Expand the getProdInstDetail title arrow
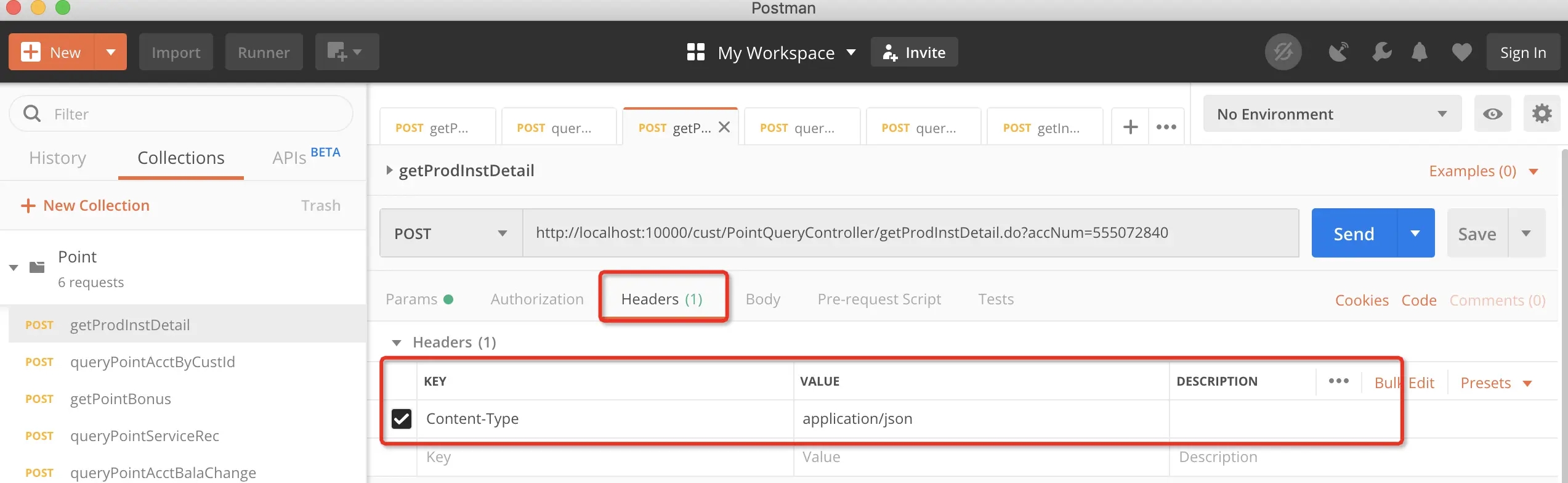Image resolution: width=1568 pixels, height=483 pixels. coord(389,170)
